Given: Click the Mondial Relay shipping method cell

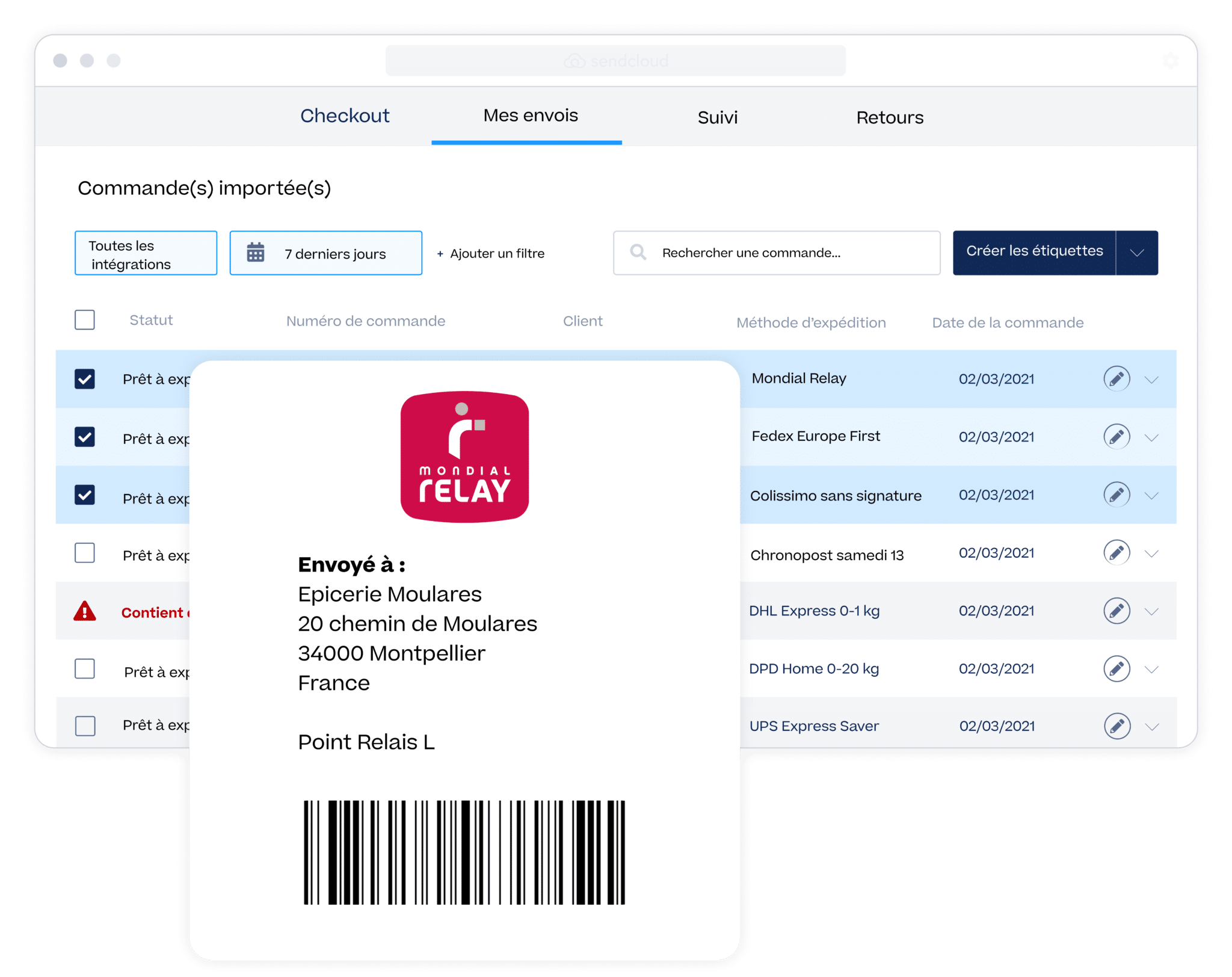Looking at the screenshot, I should pyautogui.click(x=799, y=378).
